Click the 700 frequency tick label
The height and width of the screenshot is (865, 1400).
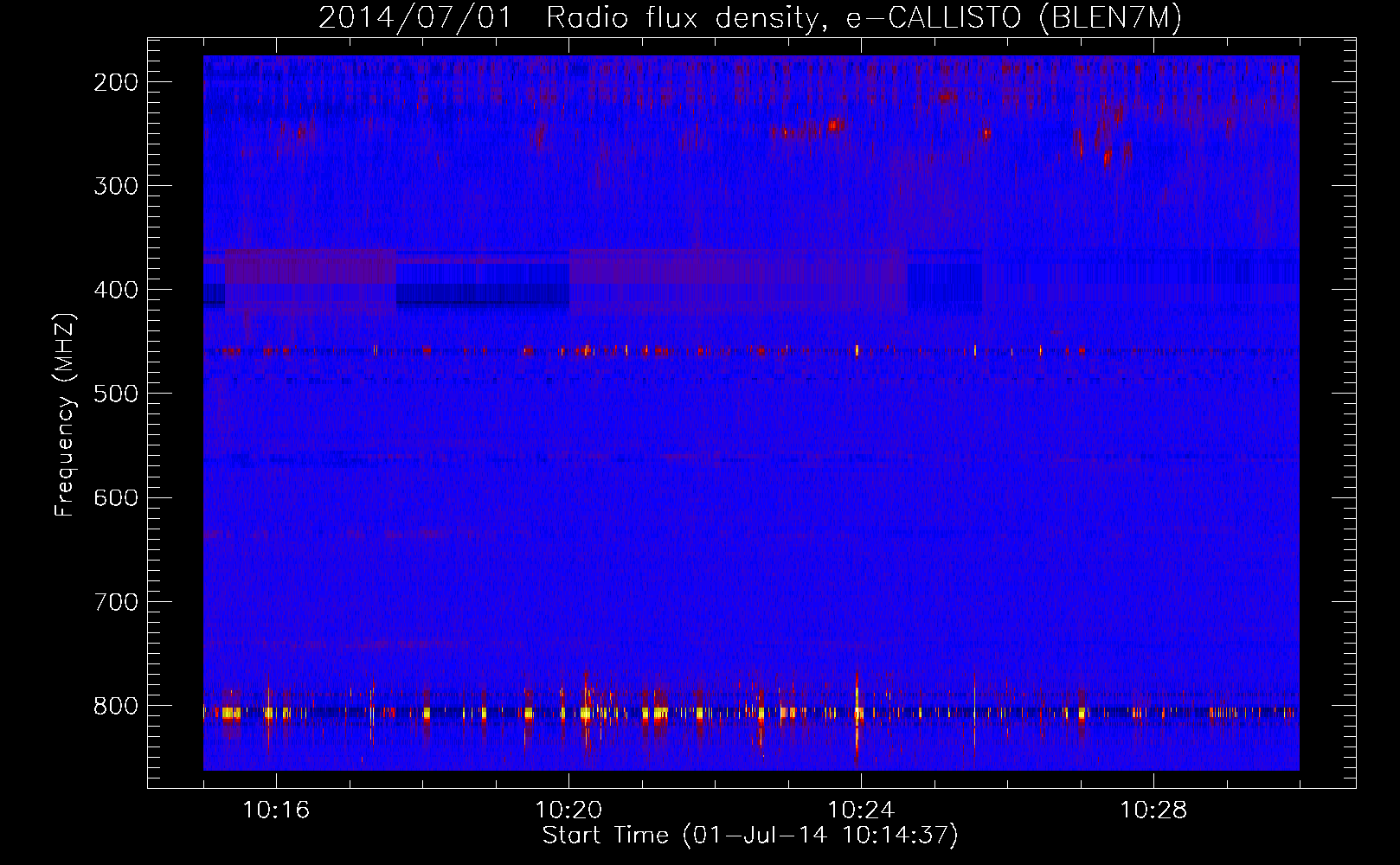pyautogui.click(x=116, y=601)
